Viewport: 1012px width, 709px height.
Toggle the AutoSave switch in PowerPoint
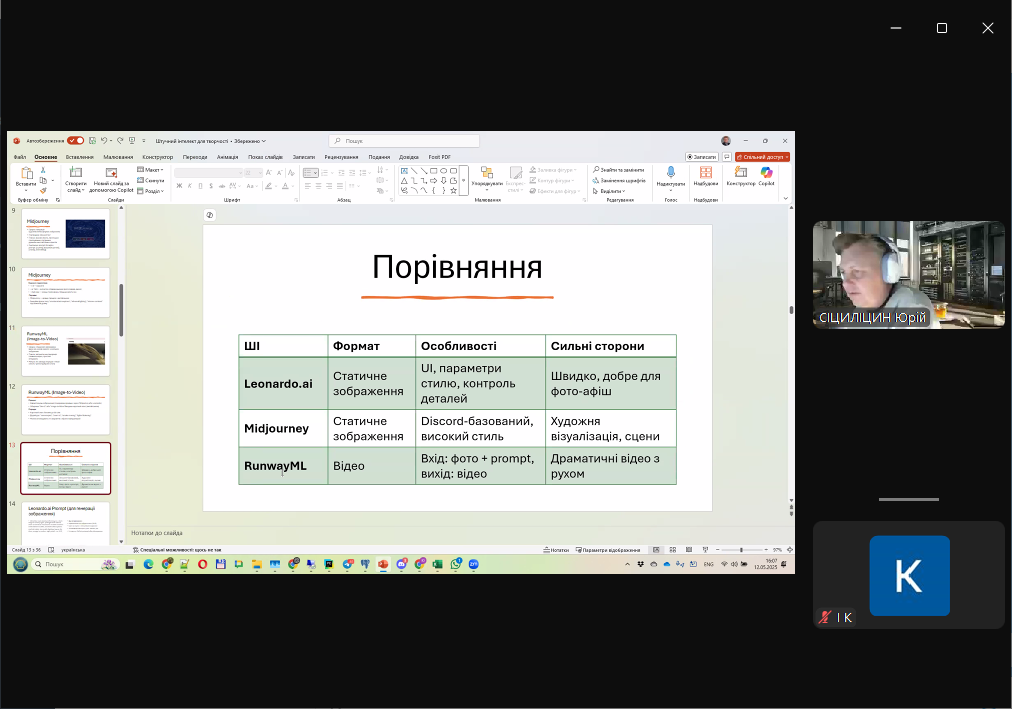(76, 141)
